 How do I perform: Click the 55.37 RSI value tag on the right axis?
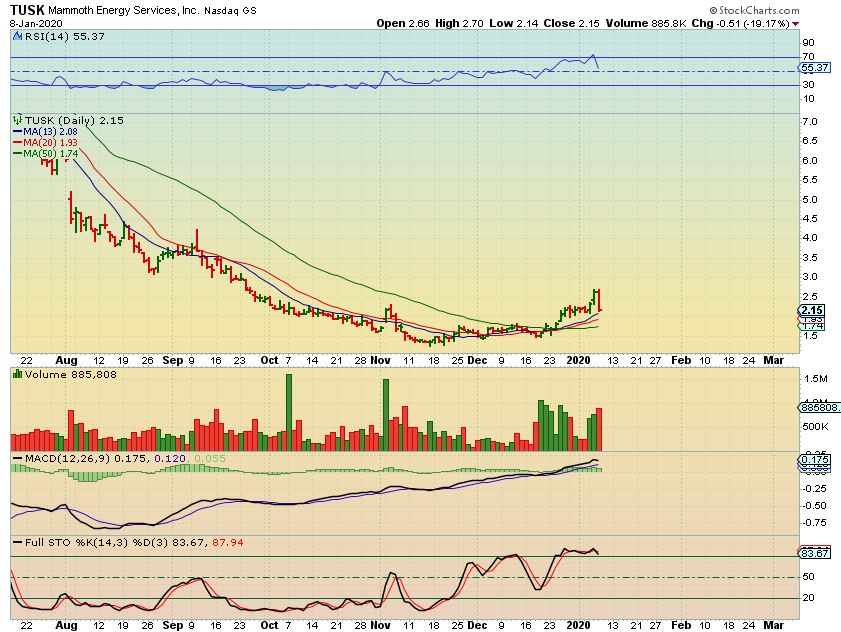point(814,68)
